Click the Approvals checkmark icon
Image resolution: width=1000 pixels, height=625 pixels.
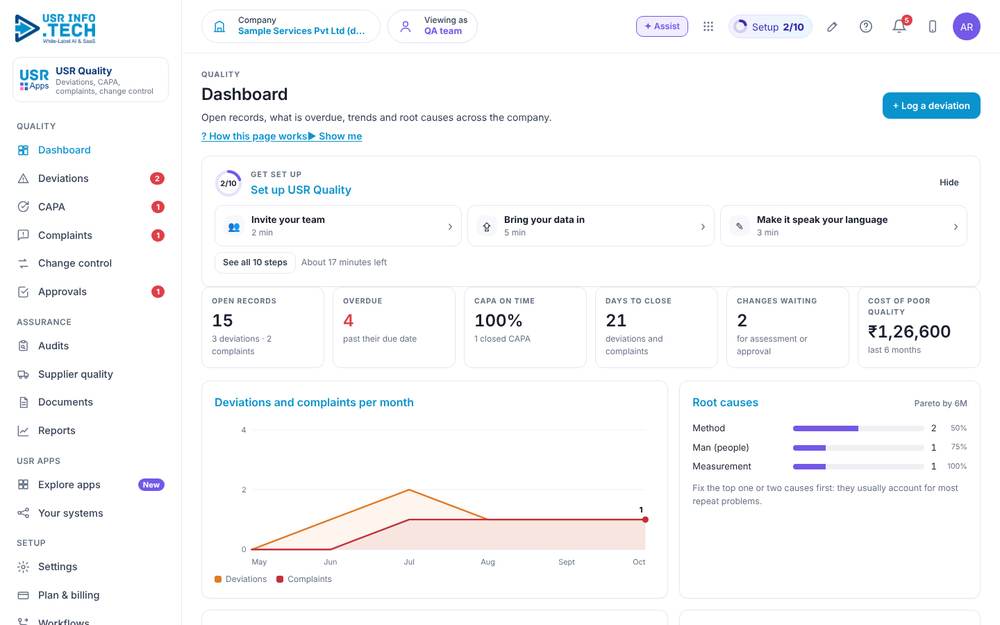[24, 292]
